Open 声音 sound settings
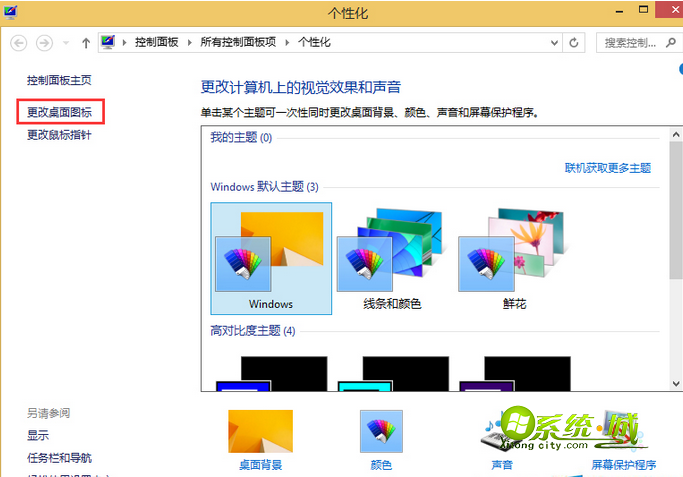The width and height of the screenshot is (683, 477). click(502, 465)
